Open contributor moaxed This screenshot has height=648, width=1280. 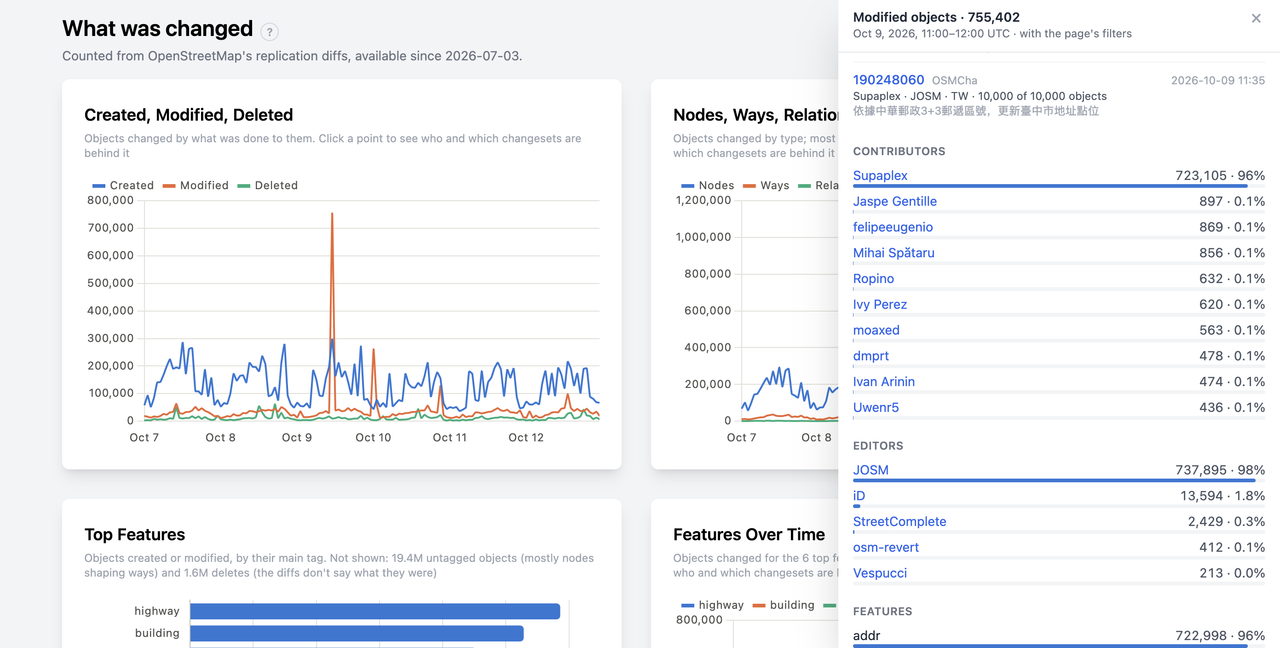(x=876, y=330)
